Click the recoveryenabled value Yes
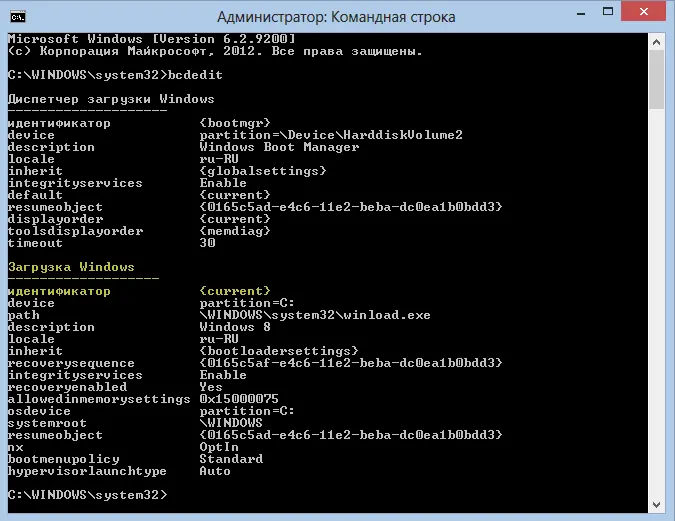Viewport: 675px width, 521px height. (211, 387)
